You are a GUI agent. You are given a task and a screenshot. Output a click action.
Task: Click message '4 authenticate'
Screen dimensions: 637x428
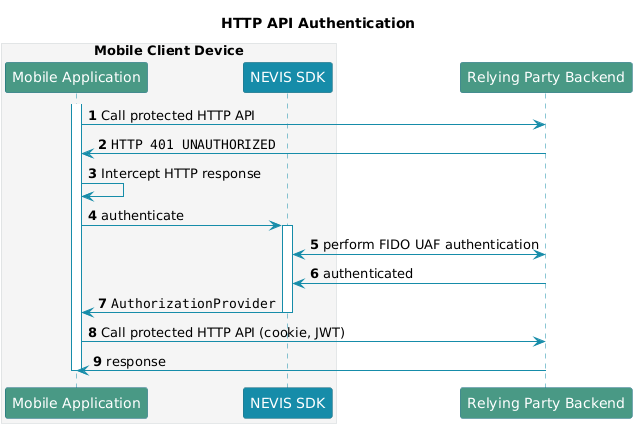136,216
